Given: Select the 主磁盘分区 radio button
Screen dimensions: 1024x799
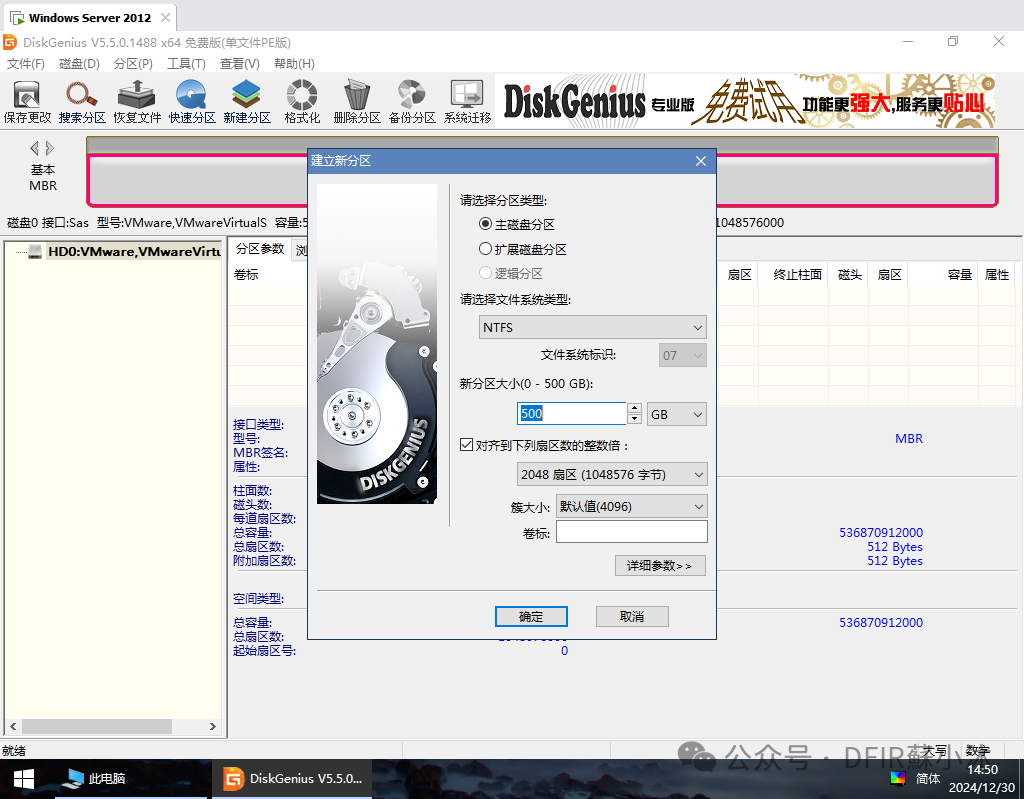Looking at the screenshot, I should [485, 224].
